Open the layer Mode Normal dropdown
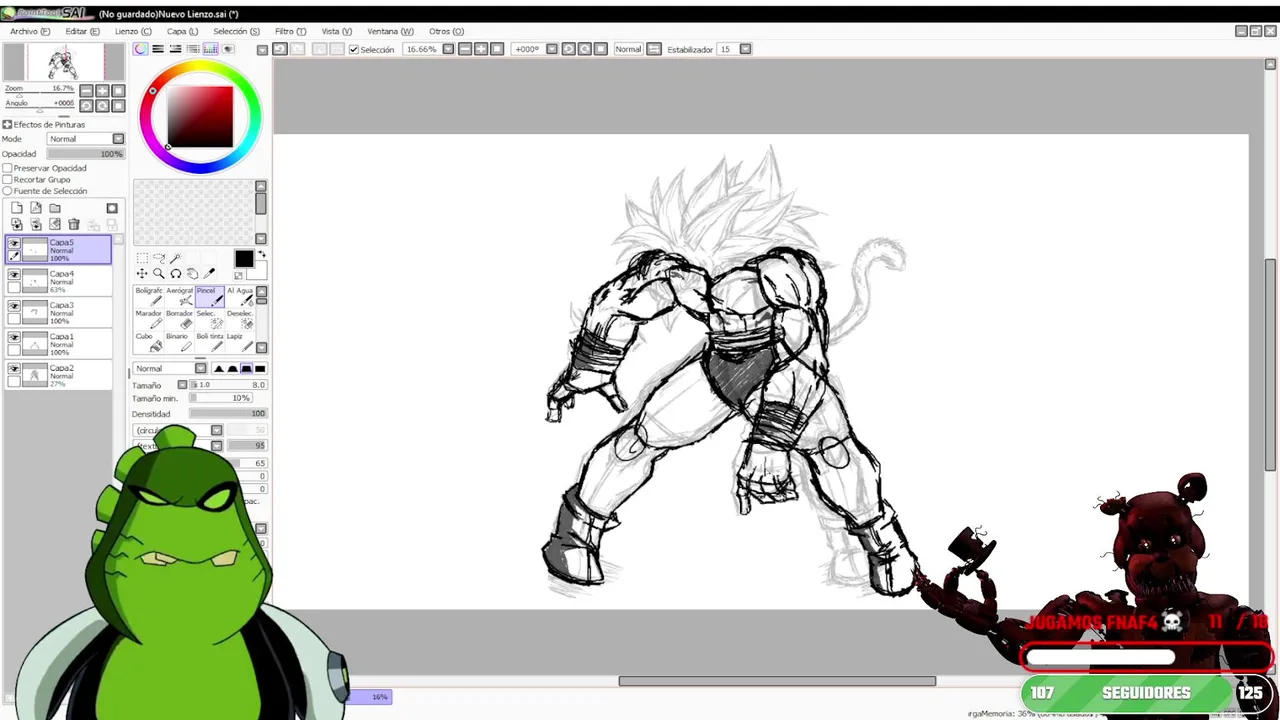1280x720 pixels. [x=86, y=139]
